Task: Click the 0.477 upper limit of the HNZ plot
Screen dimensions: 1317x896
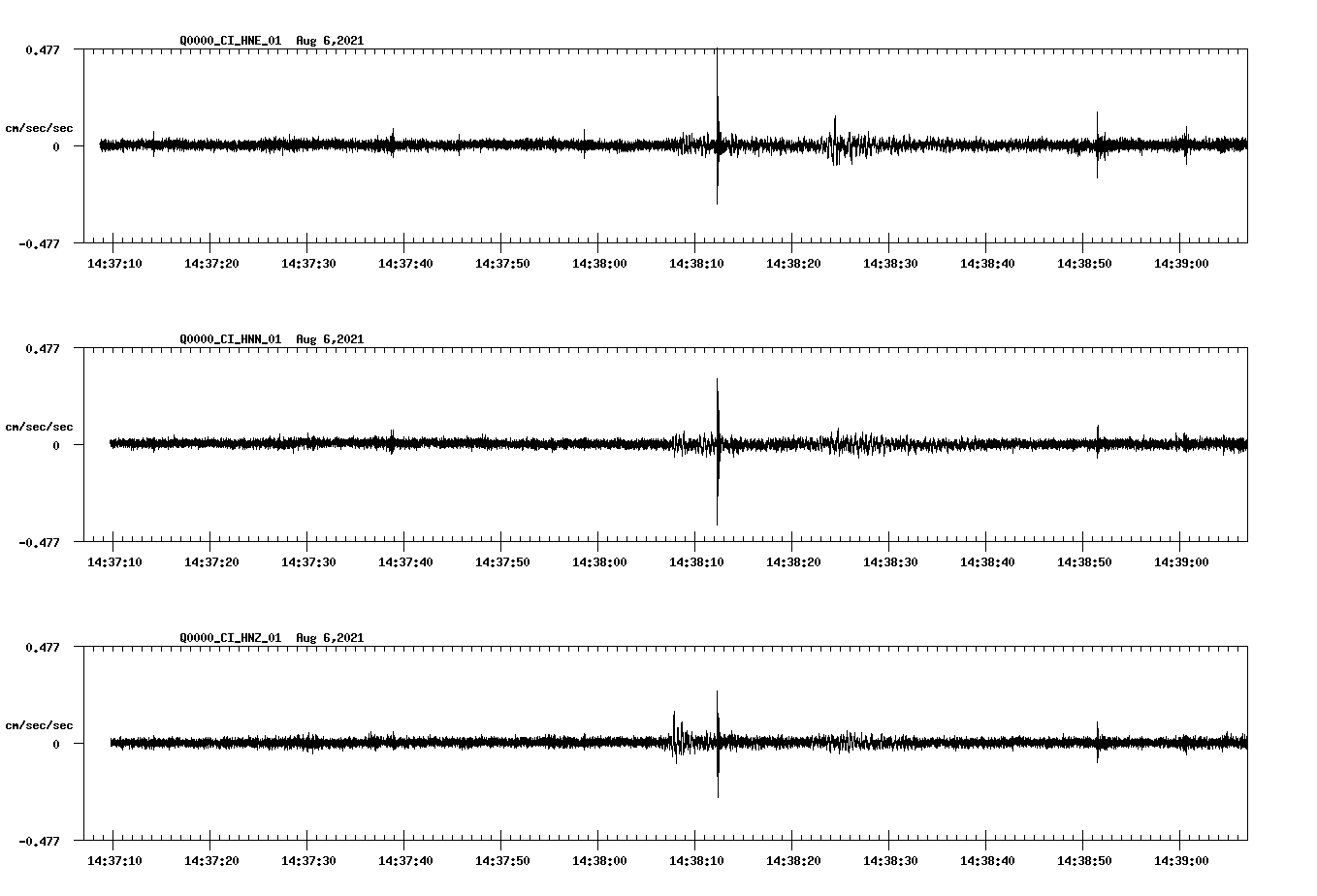Action: click(42, 647)
